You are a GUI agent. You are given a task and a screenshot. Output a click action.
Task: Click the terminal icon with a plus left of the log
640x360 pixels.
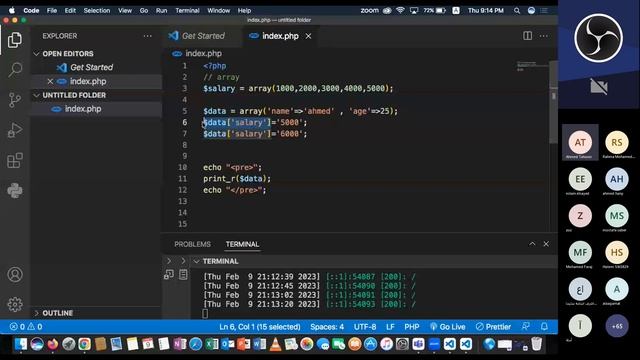pos(169,275)
